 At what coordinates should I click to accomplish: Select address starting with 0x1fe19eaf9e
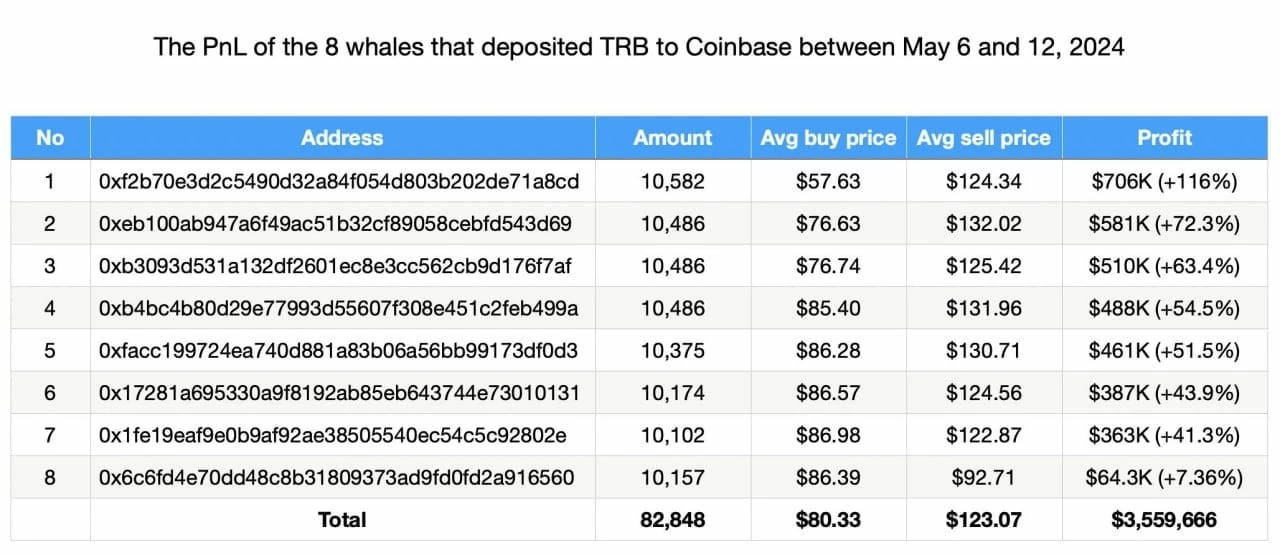point(333,435)
